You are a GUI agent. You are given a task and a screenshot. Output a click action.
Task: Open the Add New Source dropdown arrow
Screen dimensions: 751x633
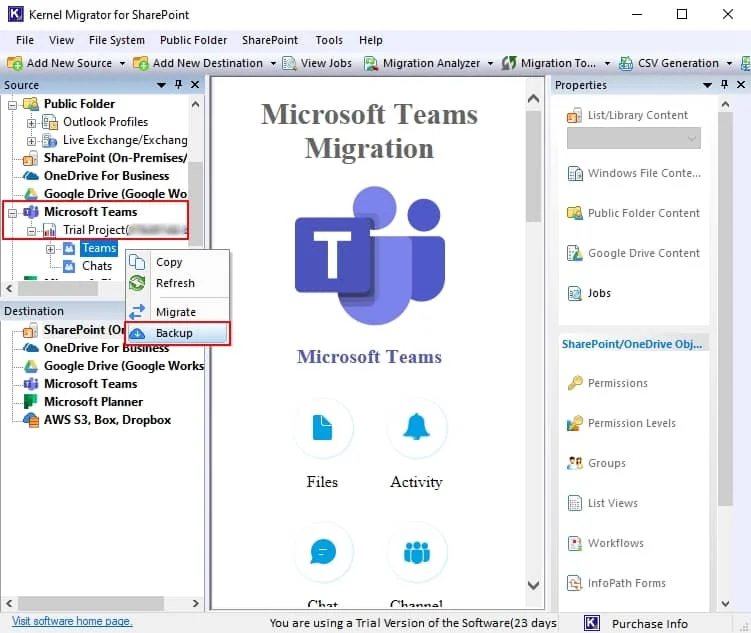(123, 63)
